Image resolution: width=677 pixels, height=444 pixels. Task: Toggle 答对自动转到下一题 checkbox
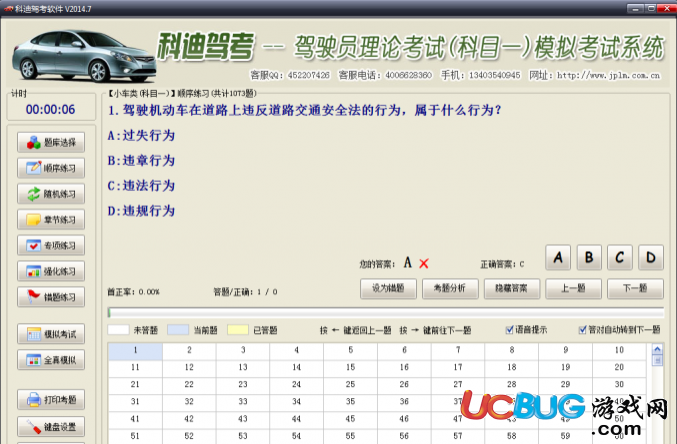582,330
